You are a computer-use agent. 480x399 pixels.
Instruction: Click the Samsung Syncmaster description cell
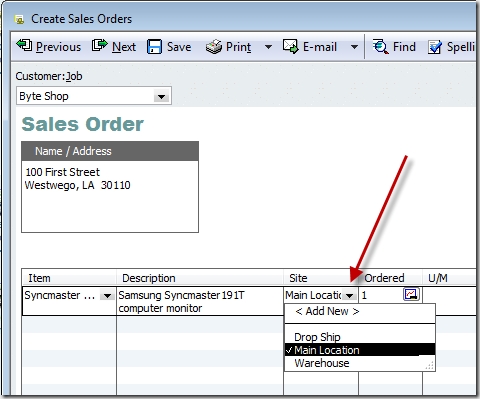point(200,301)
